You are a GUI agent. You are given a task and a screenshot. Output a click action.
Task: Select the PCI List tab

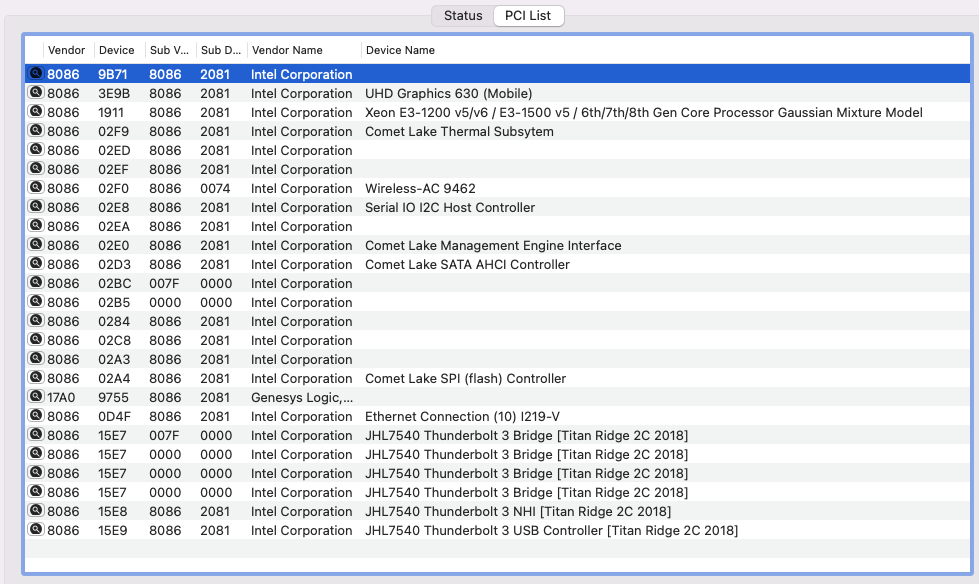(x=528, y=16)
